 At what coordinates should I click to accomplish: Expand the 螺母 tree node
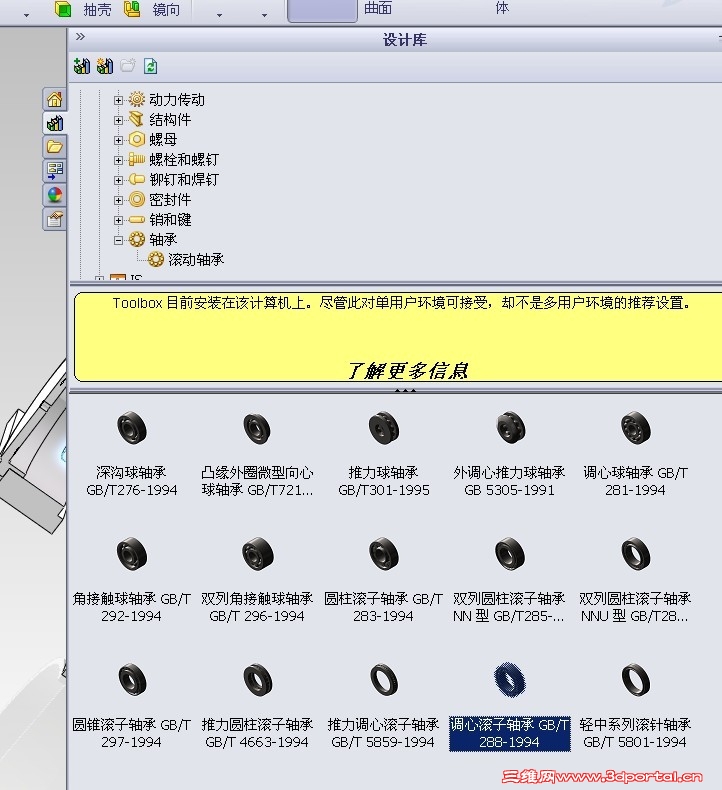tap(118, 140)
